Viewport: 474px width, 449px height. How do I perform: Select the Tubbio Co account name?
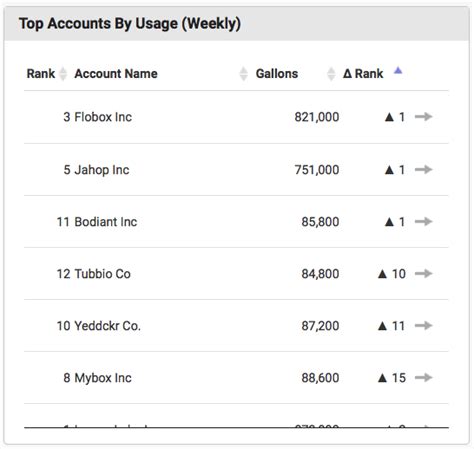point(102,274)
